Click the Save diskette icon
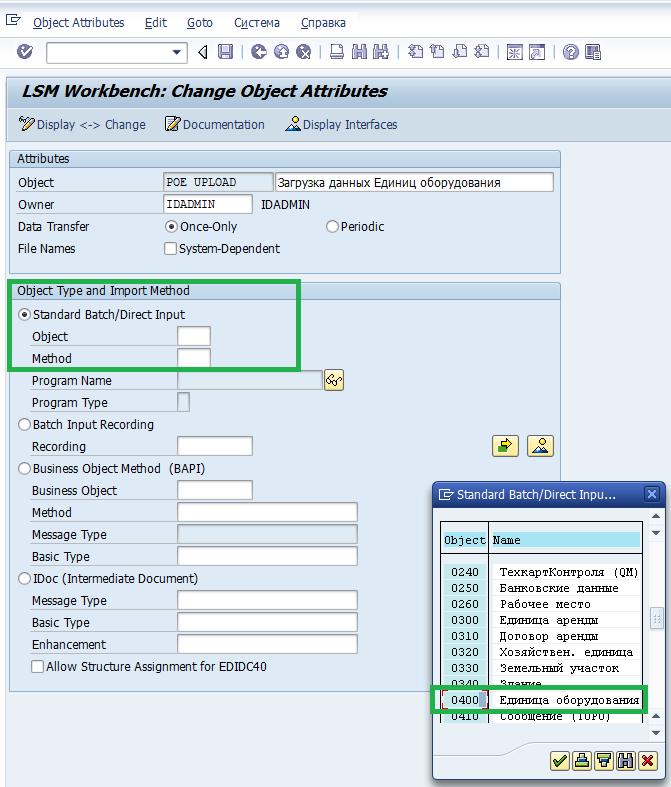This screenshot has height=787, width=671. coord(225,52)
